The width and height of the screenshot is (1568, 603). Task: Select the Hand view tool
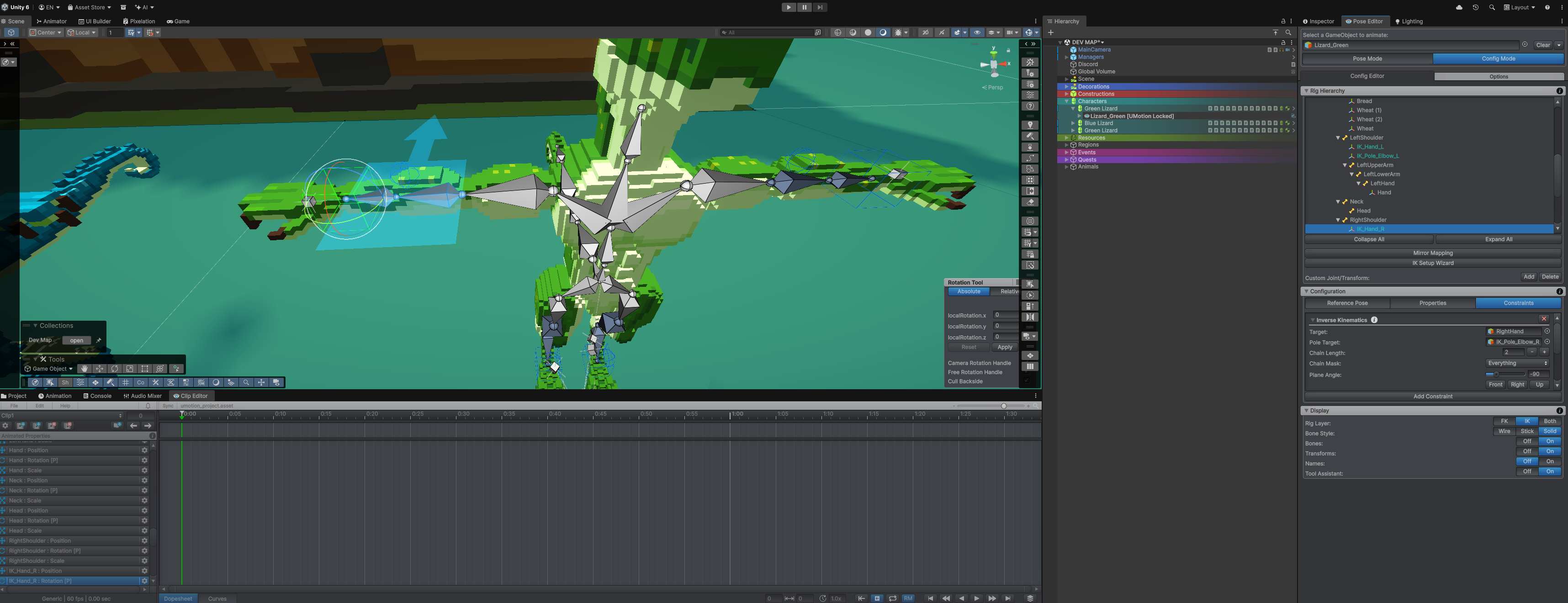84,369
